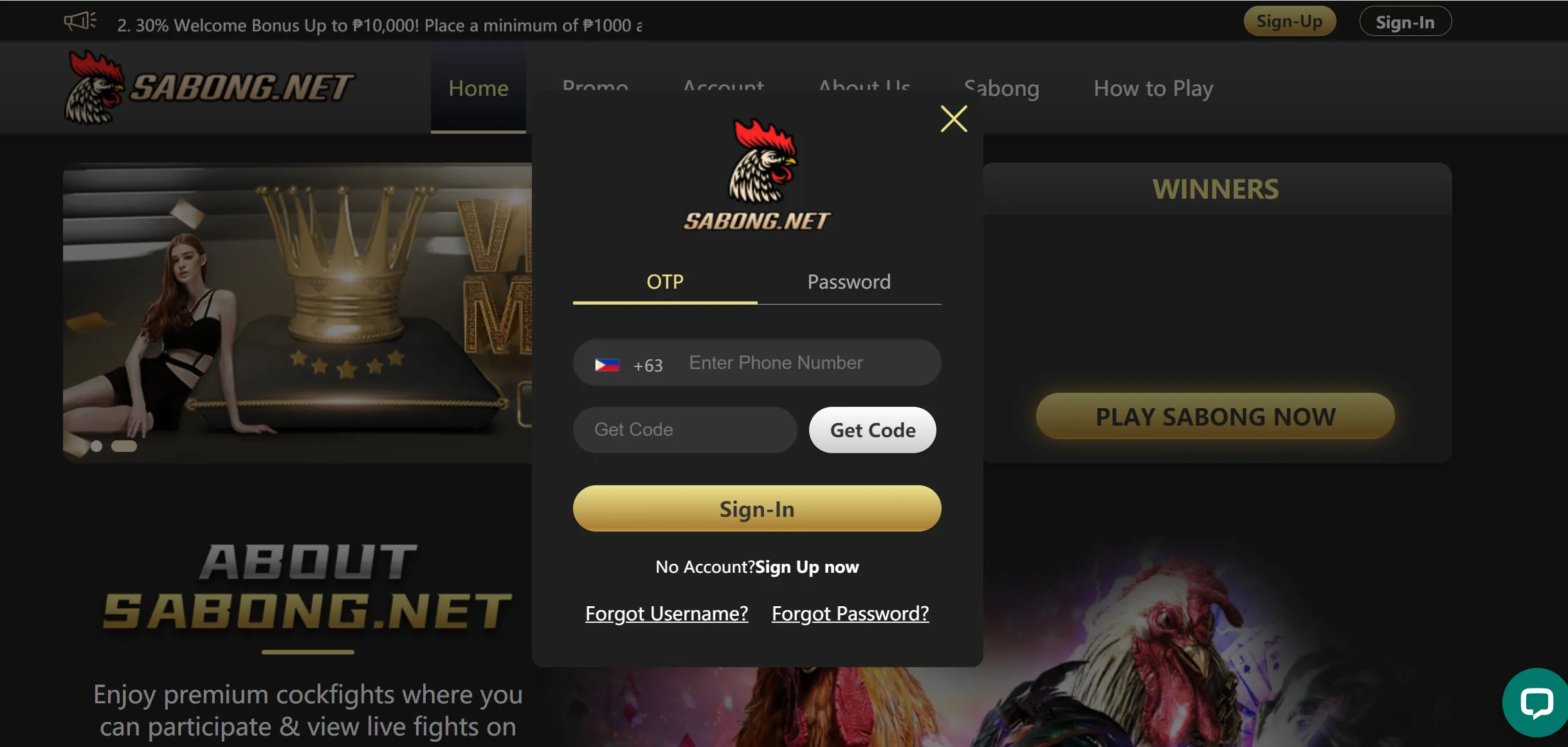Click the close X button on modal
The image size is (1568, 747).
point(955,118)
